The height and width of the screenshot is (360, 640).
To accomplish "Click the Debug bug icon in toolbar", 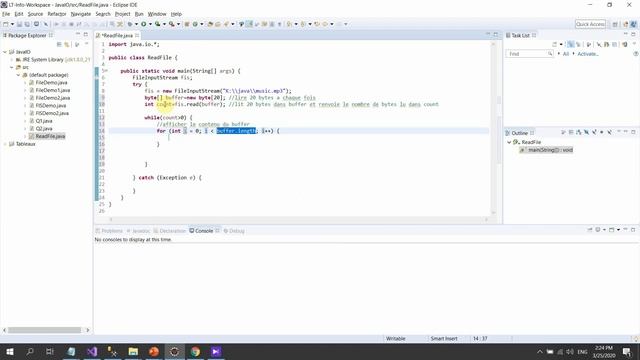I will 130,24.
